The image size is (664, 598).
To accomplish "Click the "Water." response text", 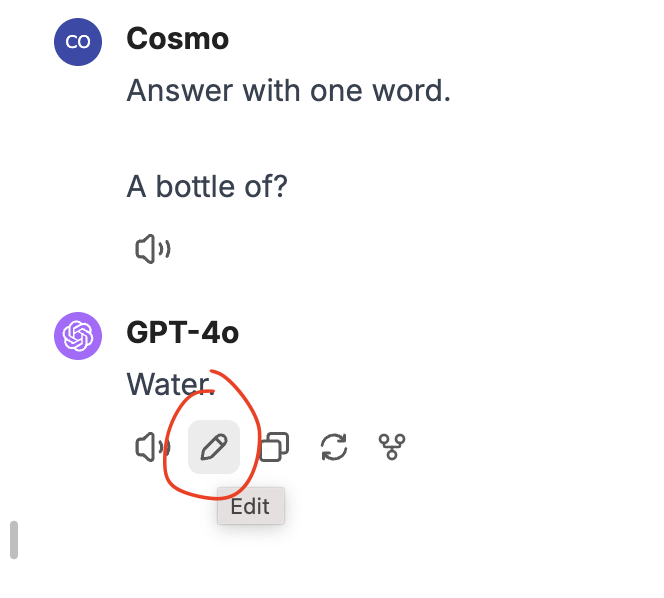I will click(x=170, y=383).
